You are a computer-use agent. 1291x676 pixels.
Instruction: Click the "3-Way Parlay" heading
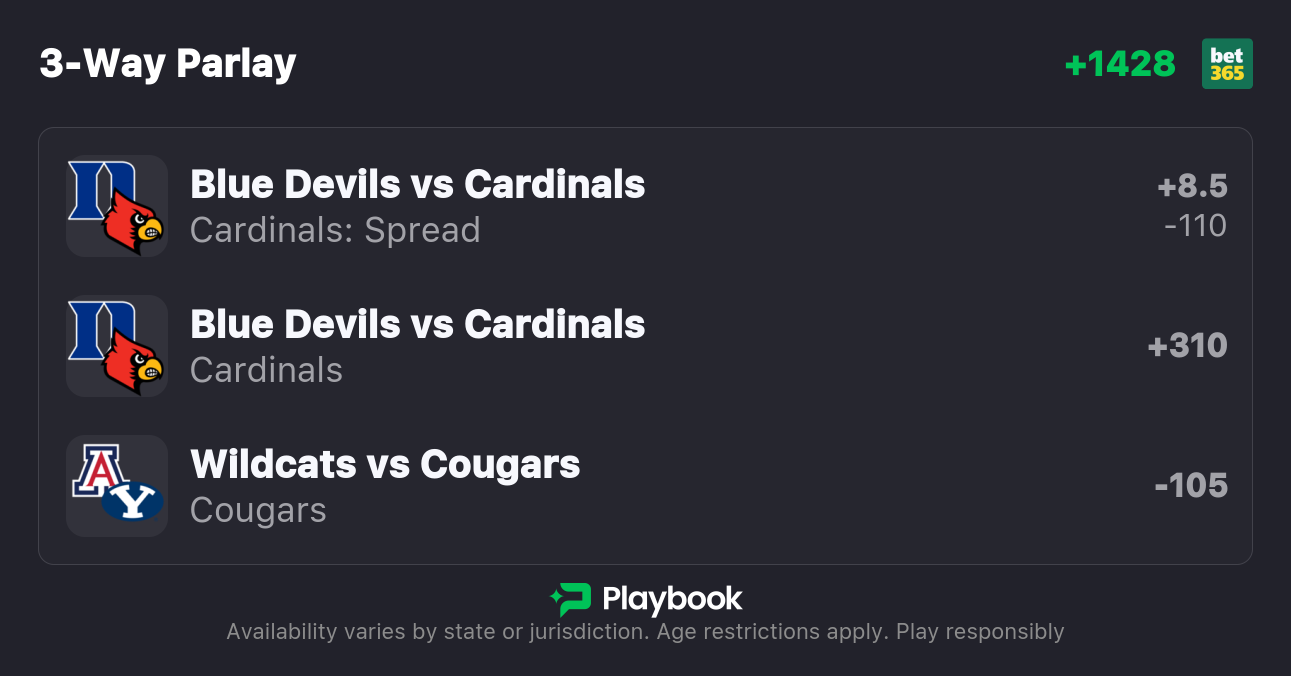coord(168,64)
